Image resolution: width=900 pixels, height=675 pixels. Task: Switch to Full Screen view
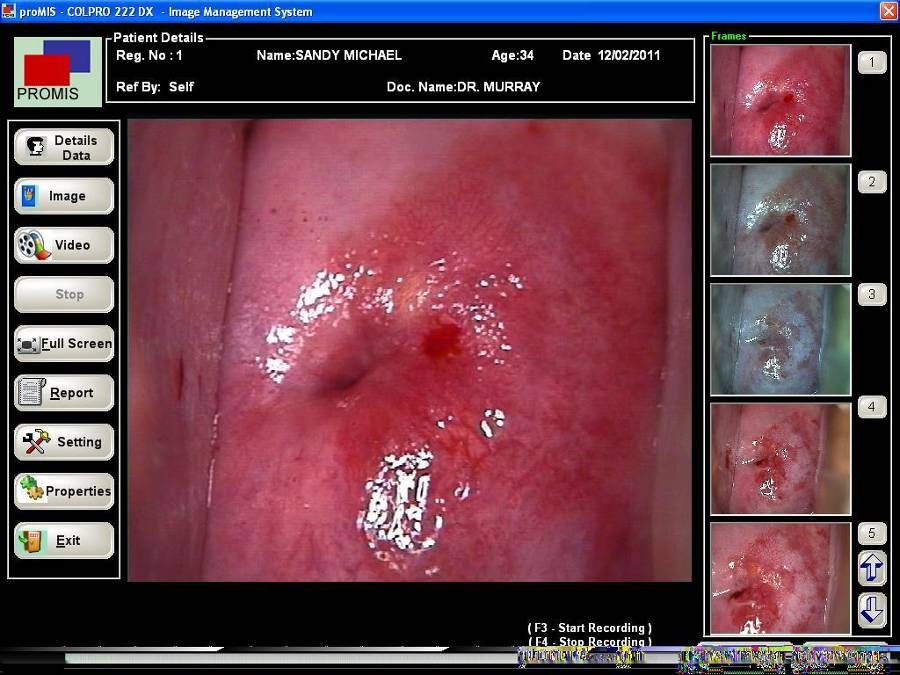pyautogui.click(x=64, y=344)
